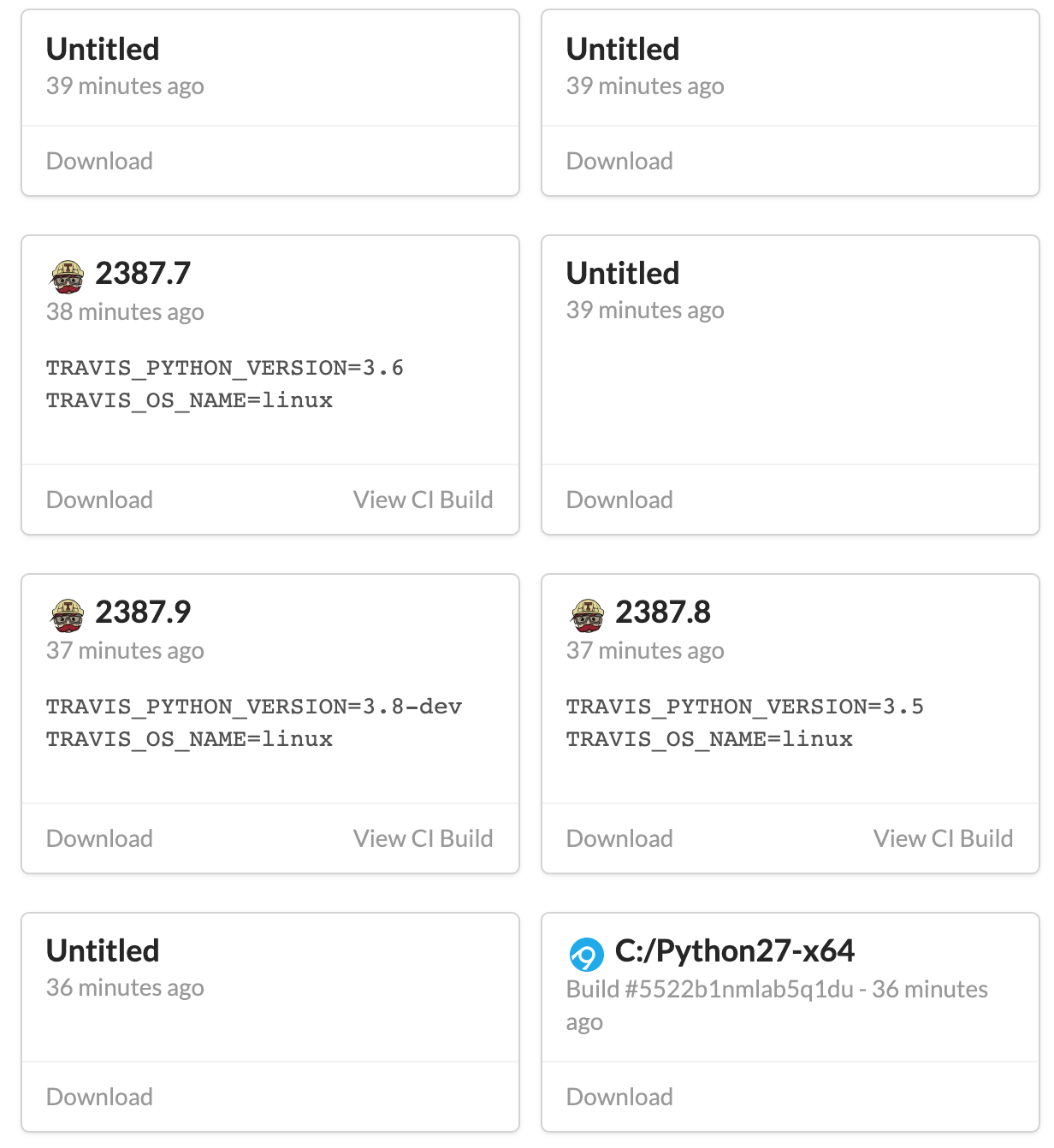View CI Build for 2387.7
1054x1148 pixels.
tap(423, 500)
